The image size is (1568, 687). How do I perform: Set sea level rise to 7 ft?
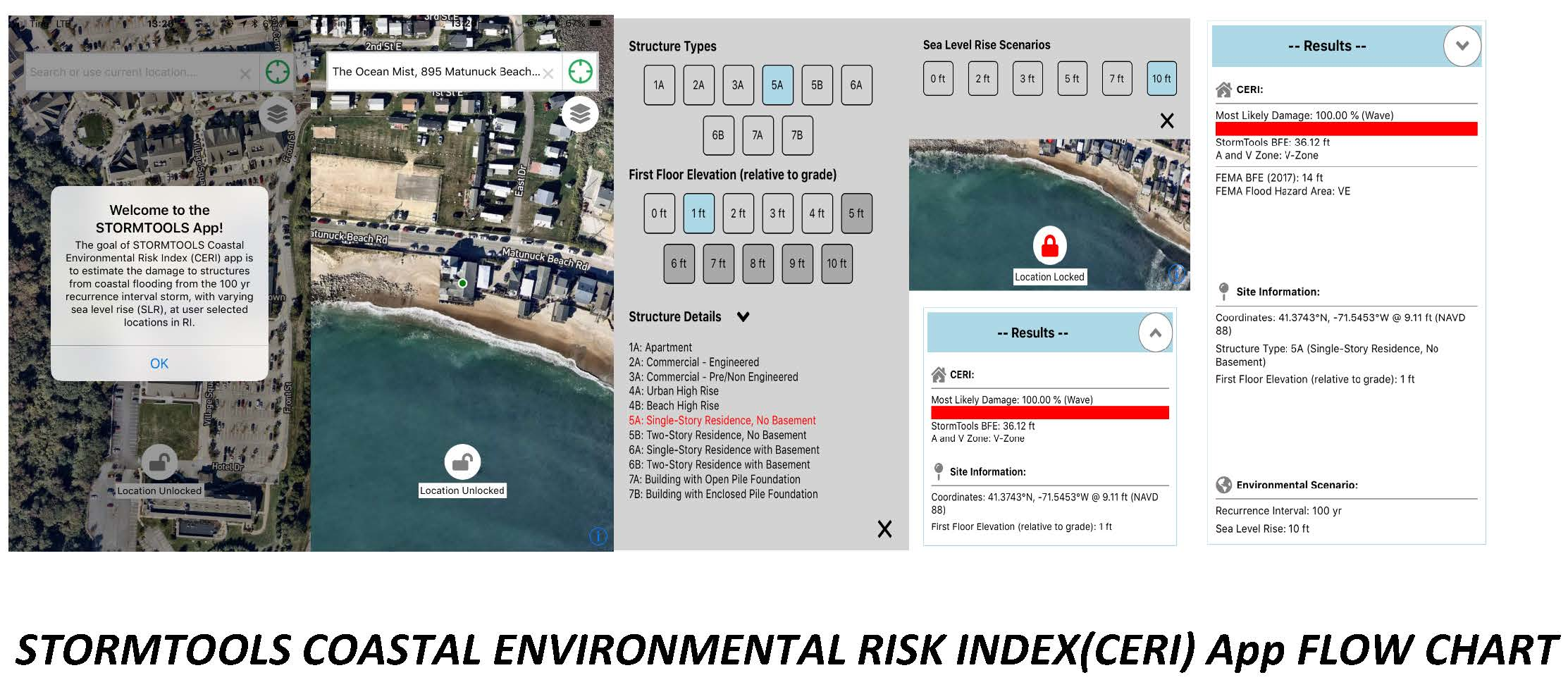[1117, 79]
